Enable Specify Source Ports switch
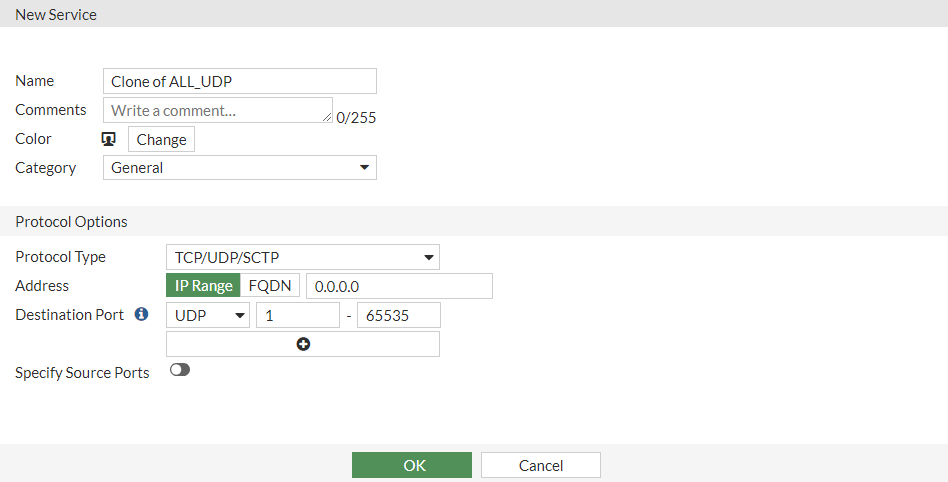The height and width of the screenshot is (482, 948). coord(180,370)
